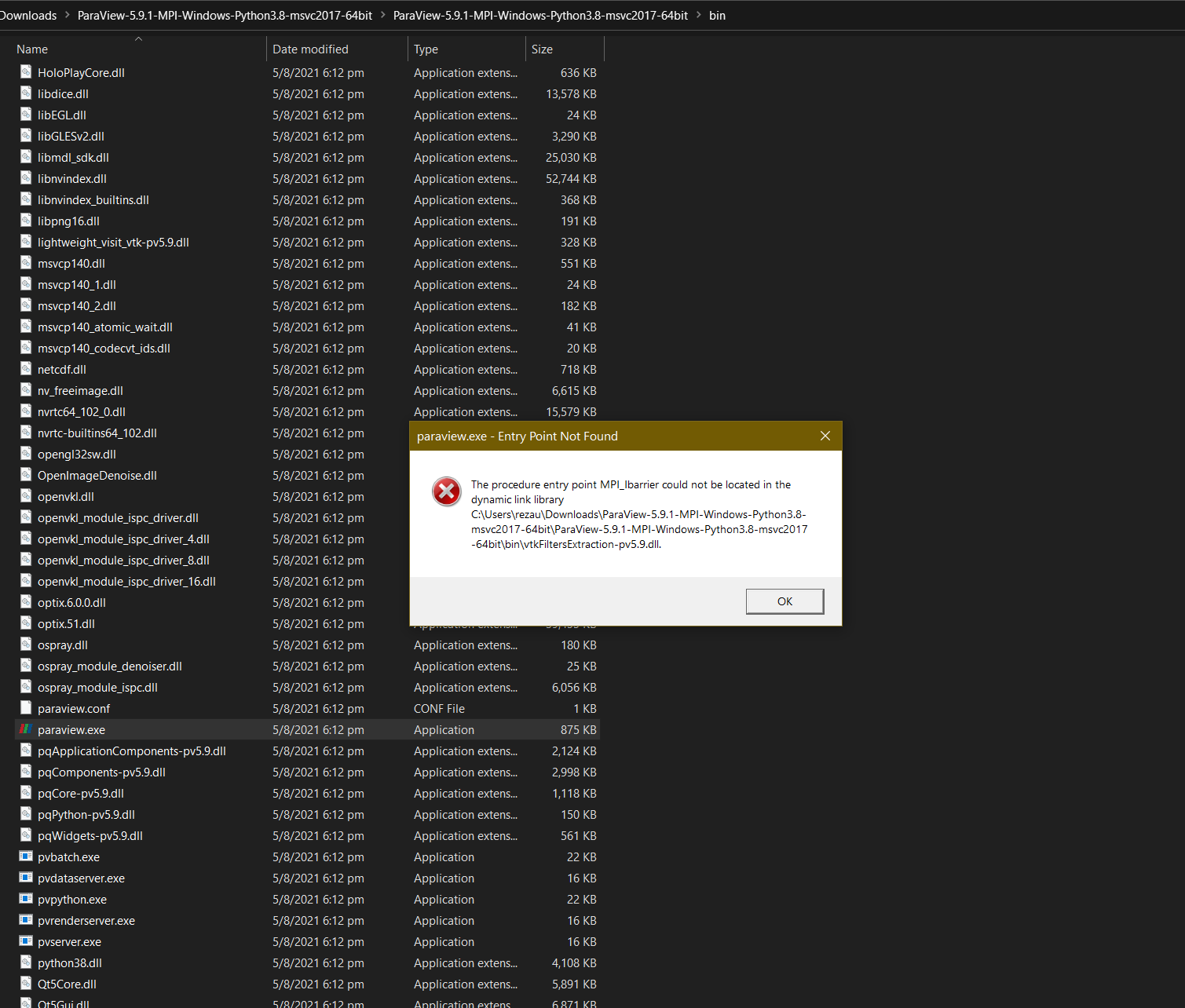Select the nvrtc-builtins64_102.dll file name

97,433
